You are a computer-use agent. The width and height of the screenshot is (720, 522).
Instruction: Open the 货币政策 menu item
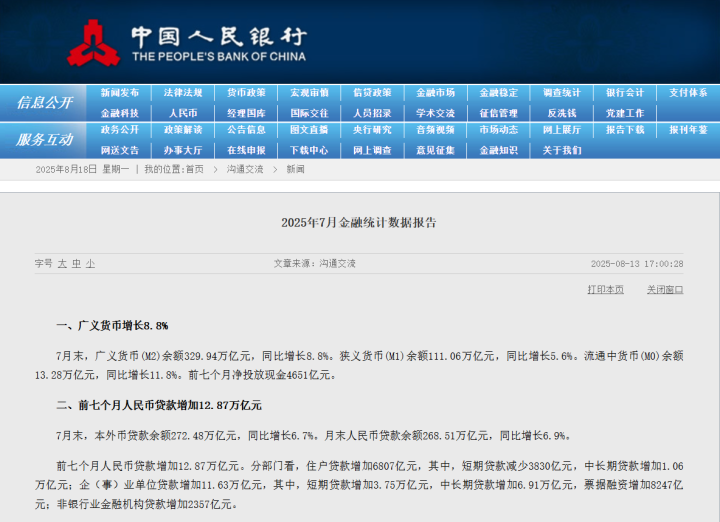click(246, 93)
